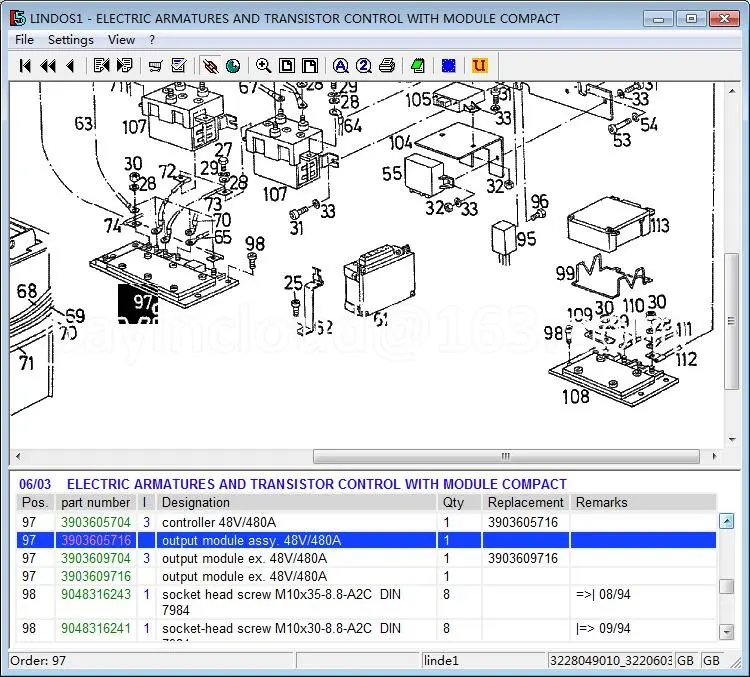
Task: Click the checklist order form icon
Action: 179,66
